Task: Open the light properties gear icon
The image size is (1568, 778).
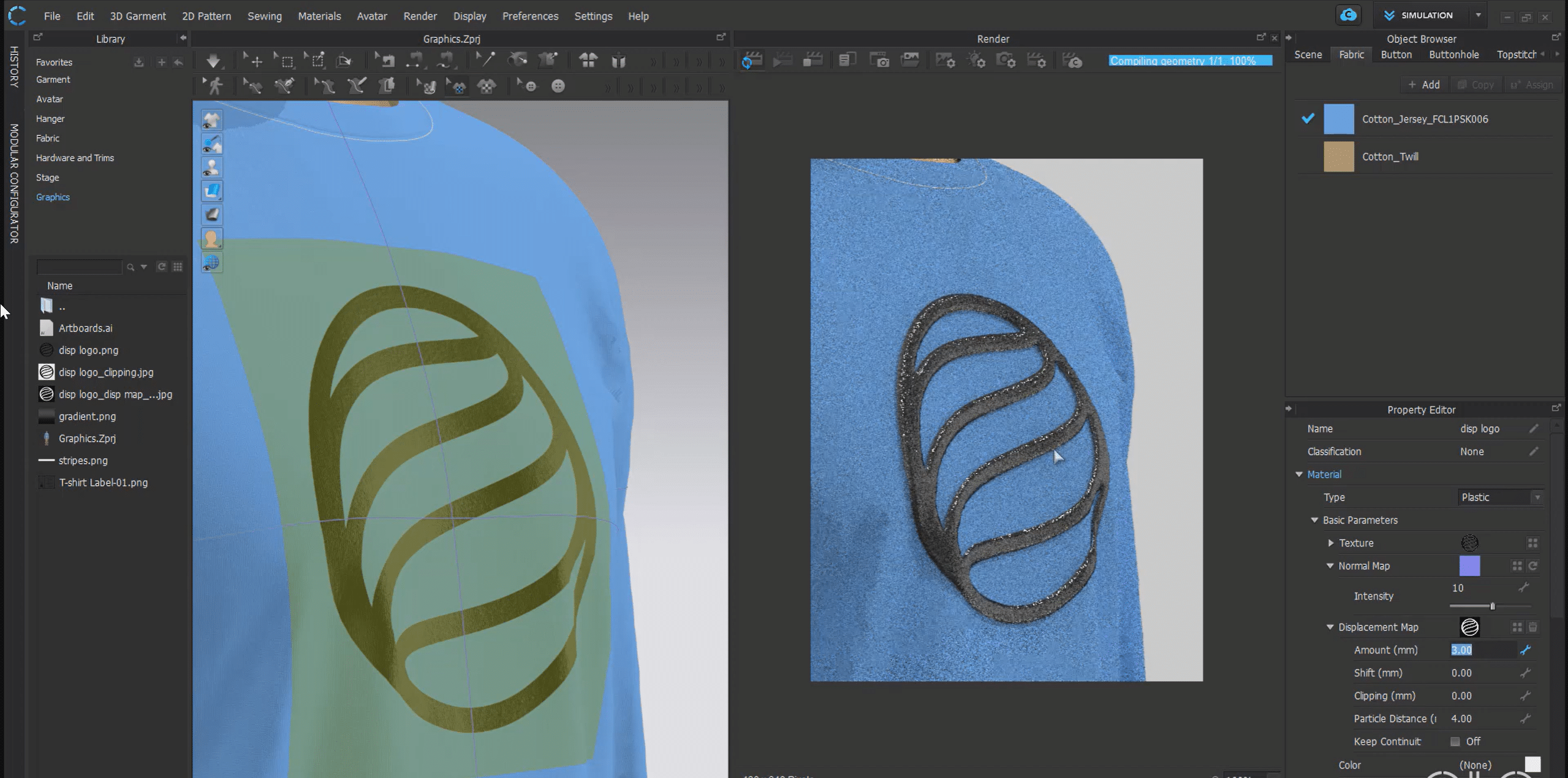Action: [x=976, y=61]
